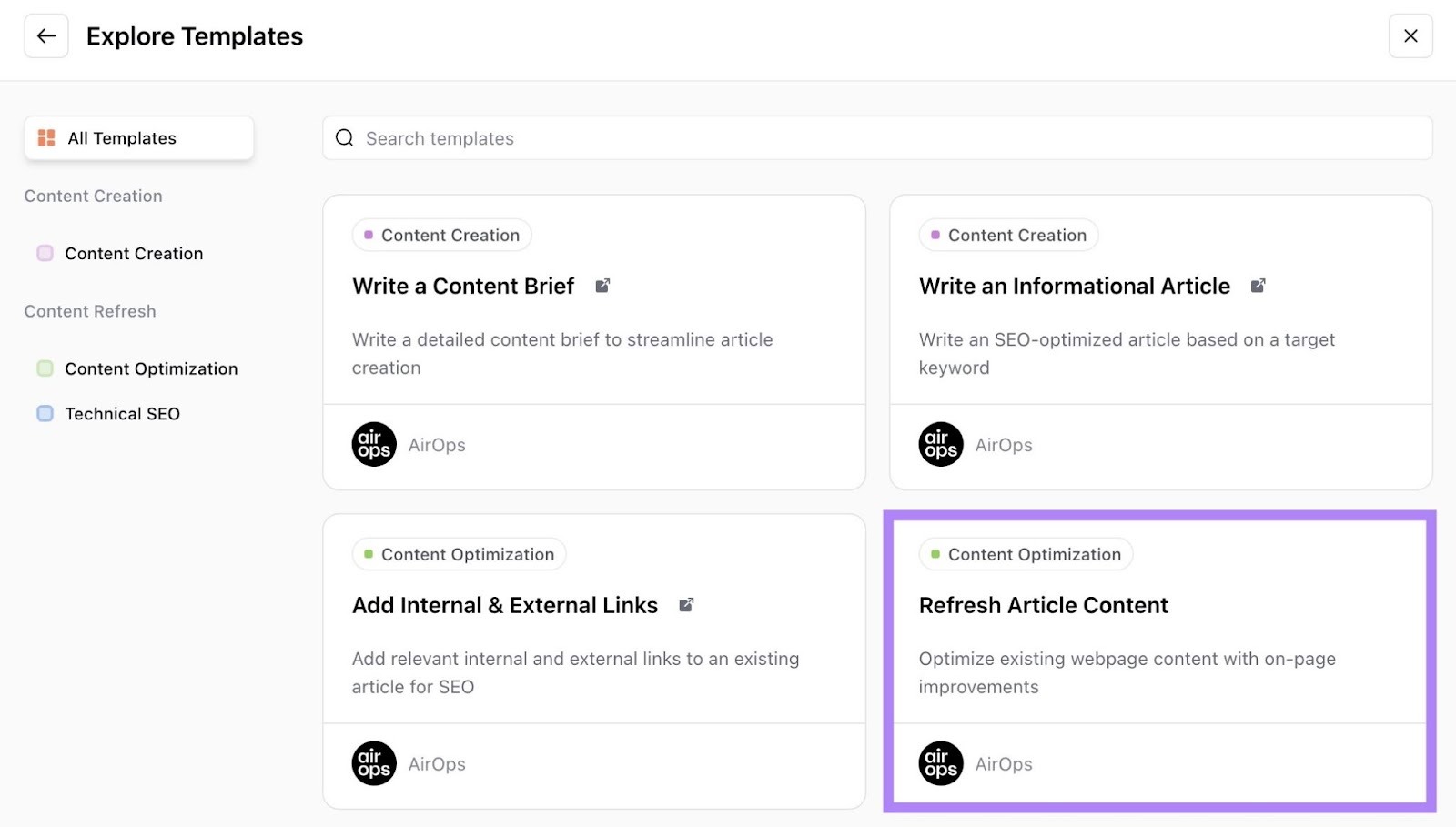Screen dimensions: 1456x827
Task: Open the Write an Informational Article template
Action: pyautogui.click(x=1074, y=285)
